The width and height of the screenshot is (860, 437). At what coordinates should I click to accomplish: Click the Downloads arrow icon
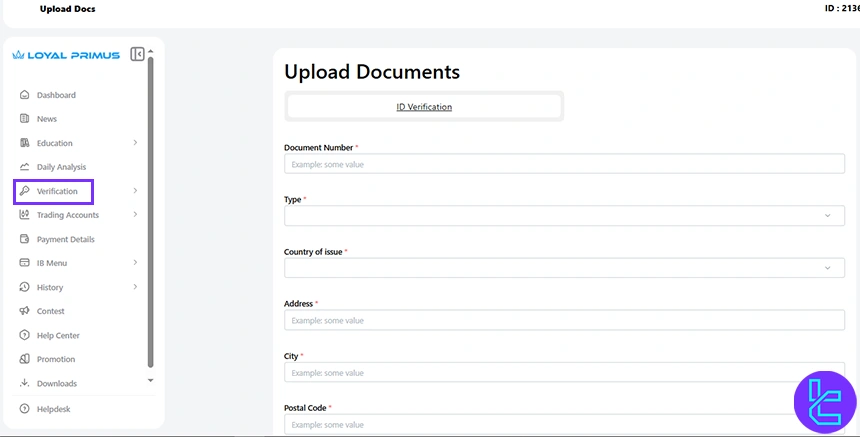click(x=24, y=383)
